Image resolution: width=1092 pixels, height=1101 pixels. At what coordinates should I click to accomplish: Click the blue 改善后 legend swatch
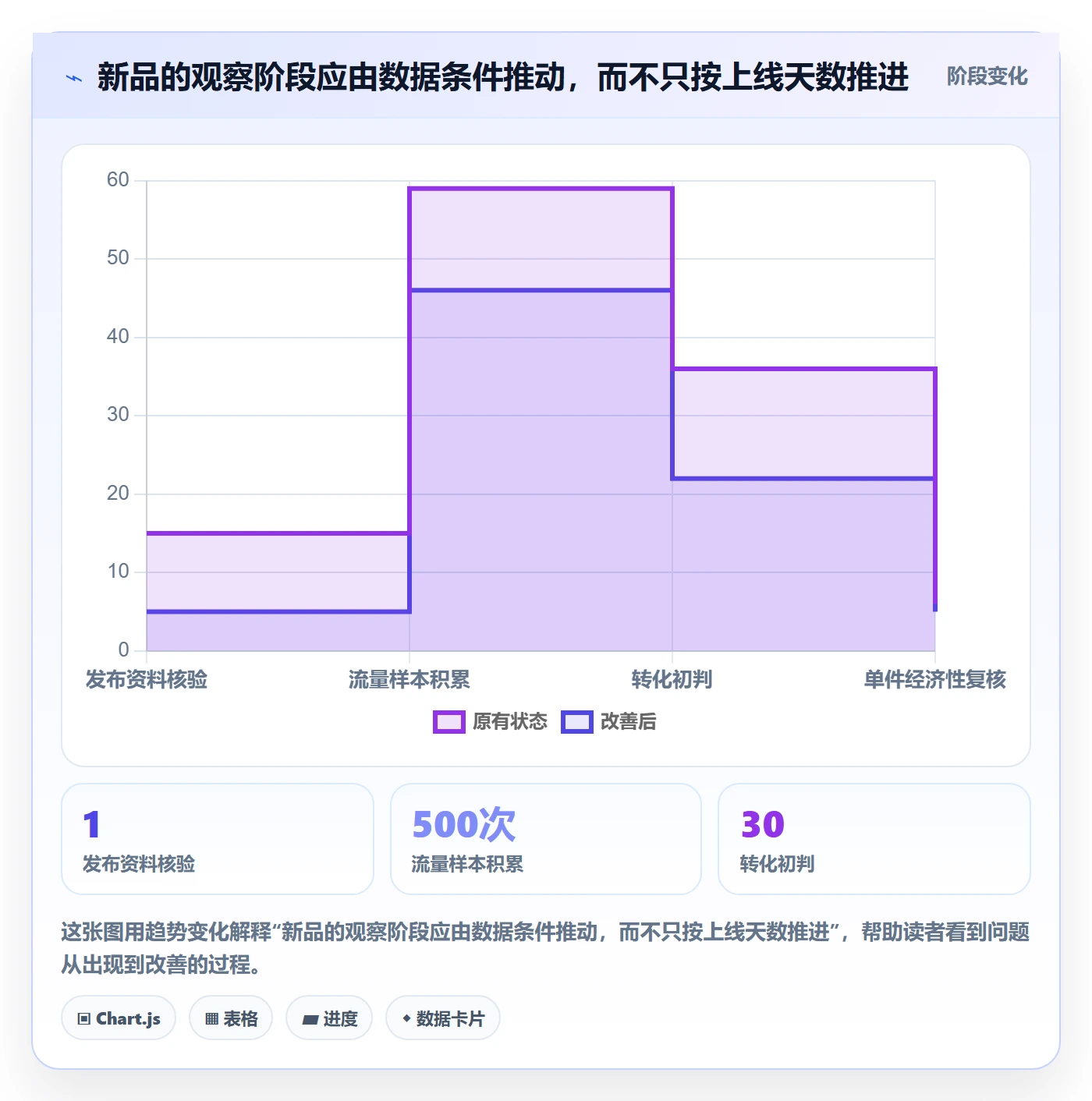point(577,722)
